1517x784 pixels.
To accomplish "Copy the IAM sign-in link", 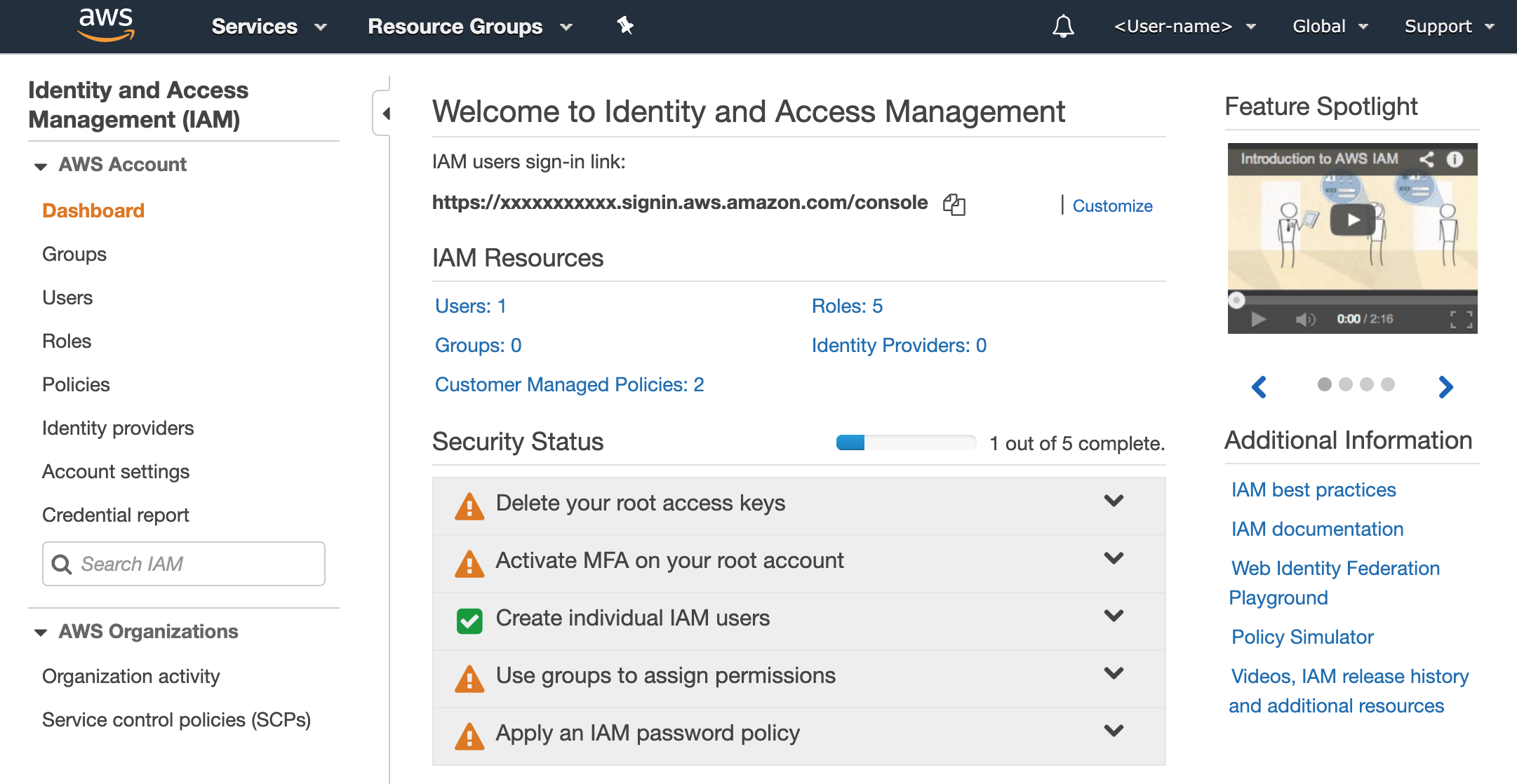I will click(954, 205).
